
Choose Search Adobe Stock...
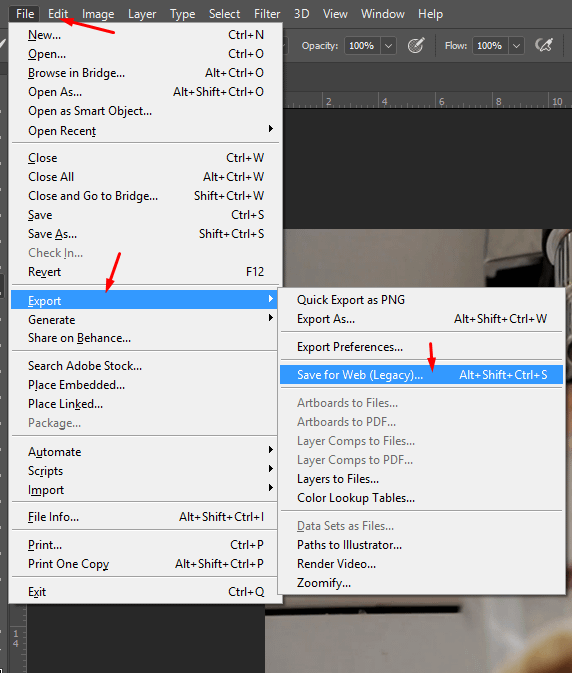[x=146, y=366]
